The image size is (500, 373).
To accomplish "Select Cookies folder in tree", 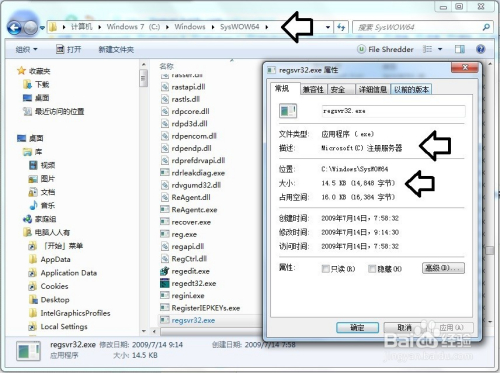I will [x=49, y=286].
